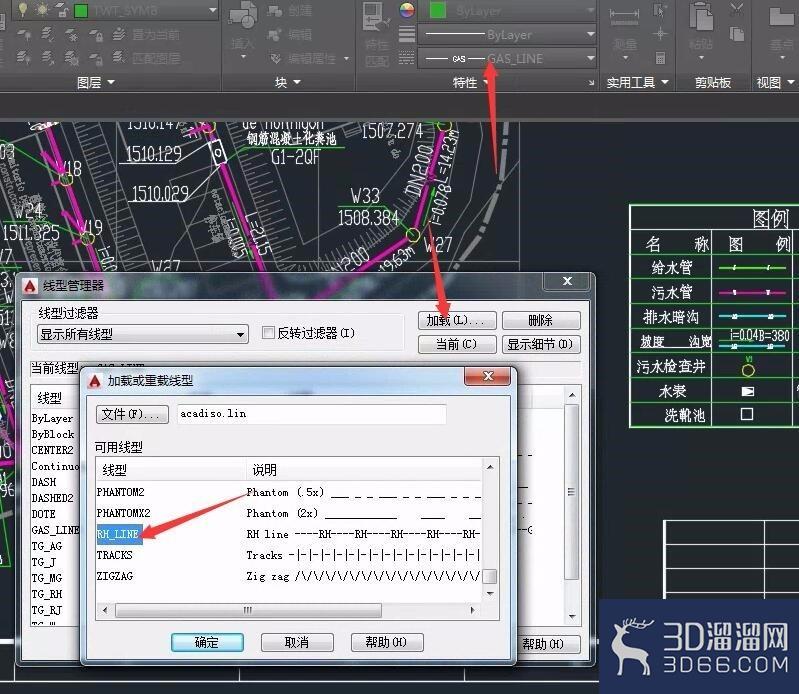
Task: Click the Insert block (插入) icon
Action: click(x=243, y=17)
